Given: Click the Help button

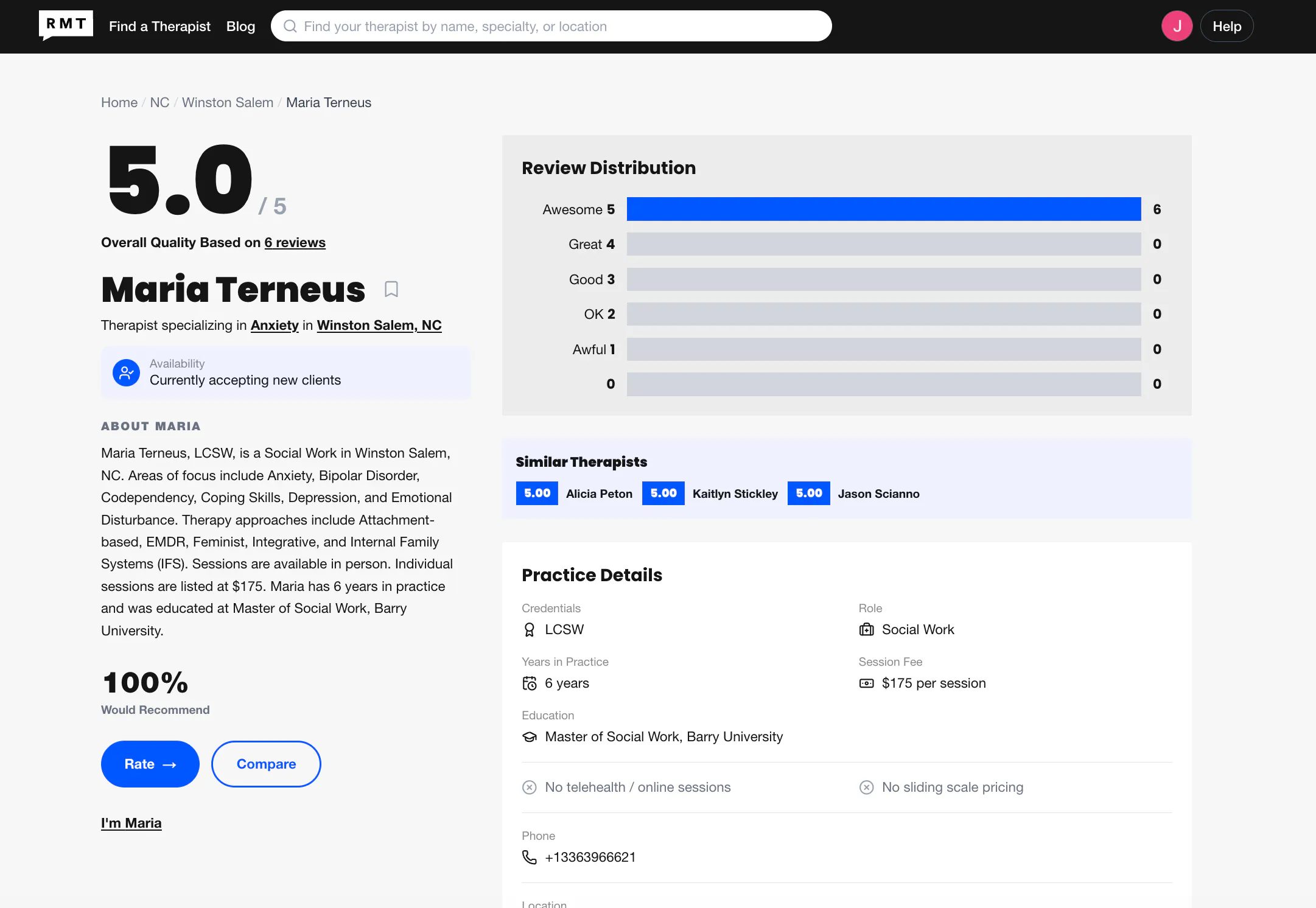Looking at the screenshot, I should [x=1227, y=26].
